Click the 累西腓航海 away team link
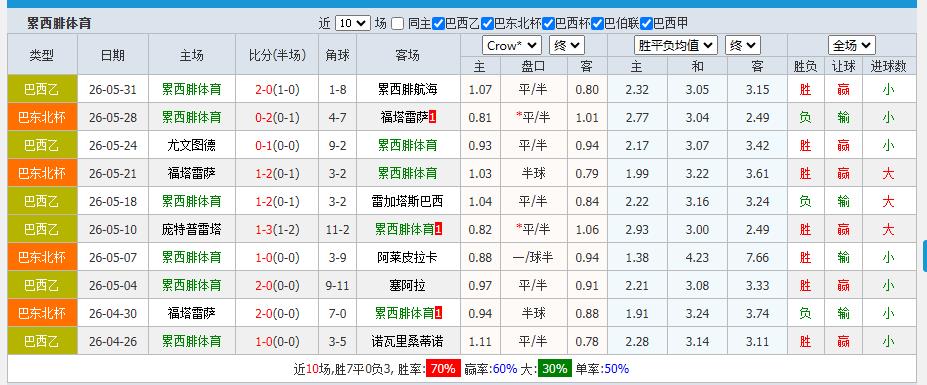Viewport: 927px width, 385px height. coord(408,89)
